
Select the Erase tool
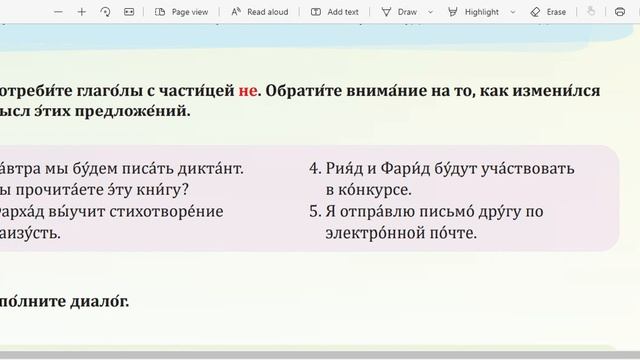548,12
